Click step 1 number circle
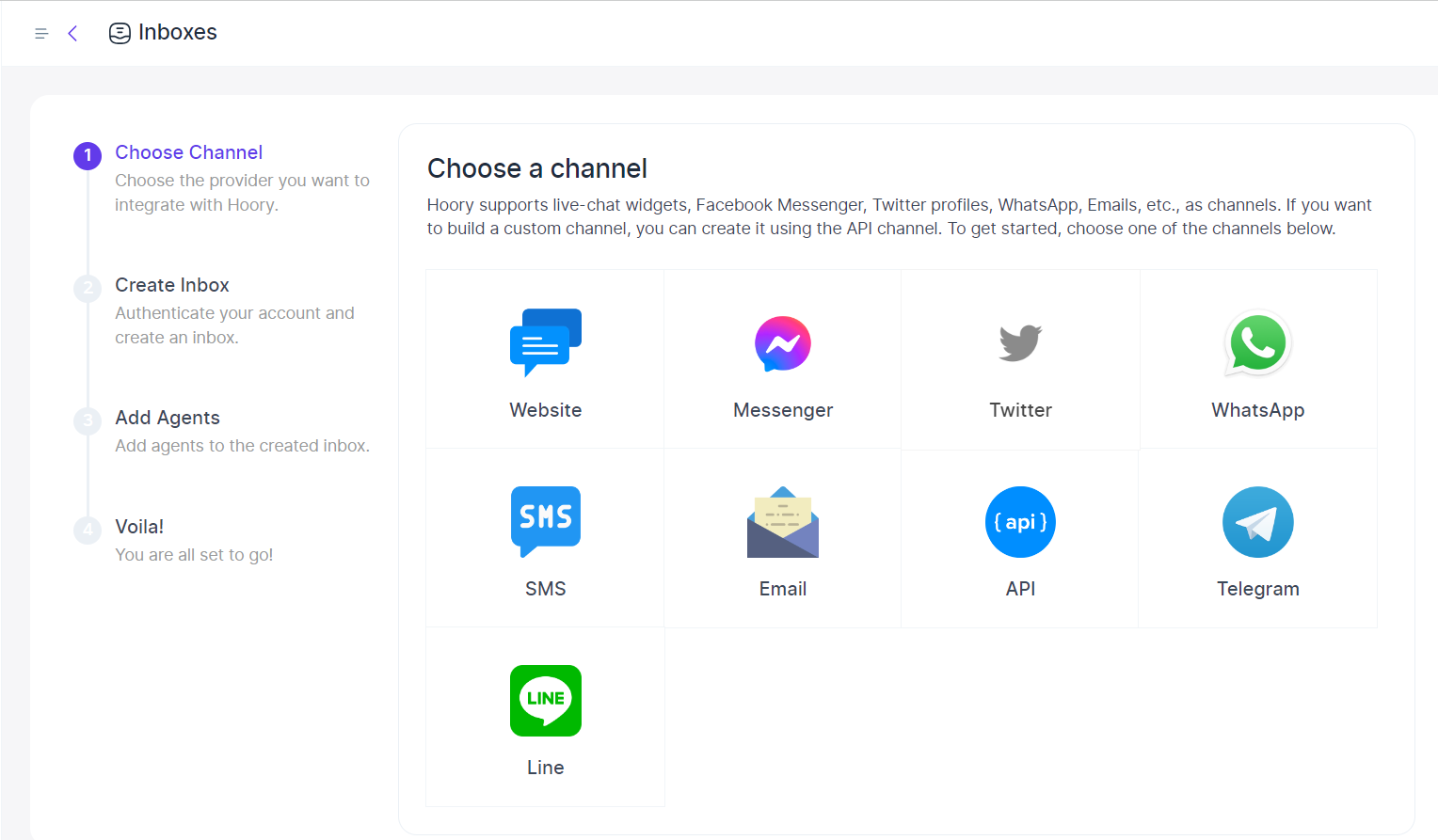 pos(88,155)
